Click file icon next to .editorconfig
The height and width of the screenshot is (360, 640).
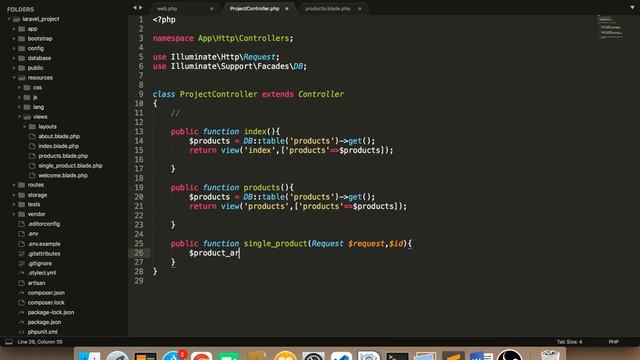pos(22,224)
